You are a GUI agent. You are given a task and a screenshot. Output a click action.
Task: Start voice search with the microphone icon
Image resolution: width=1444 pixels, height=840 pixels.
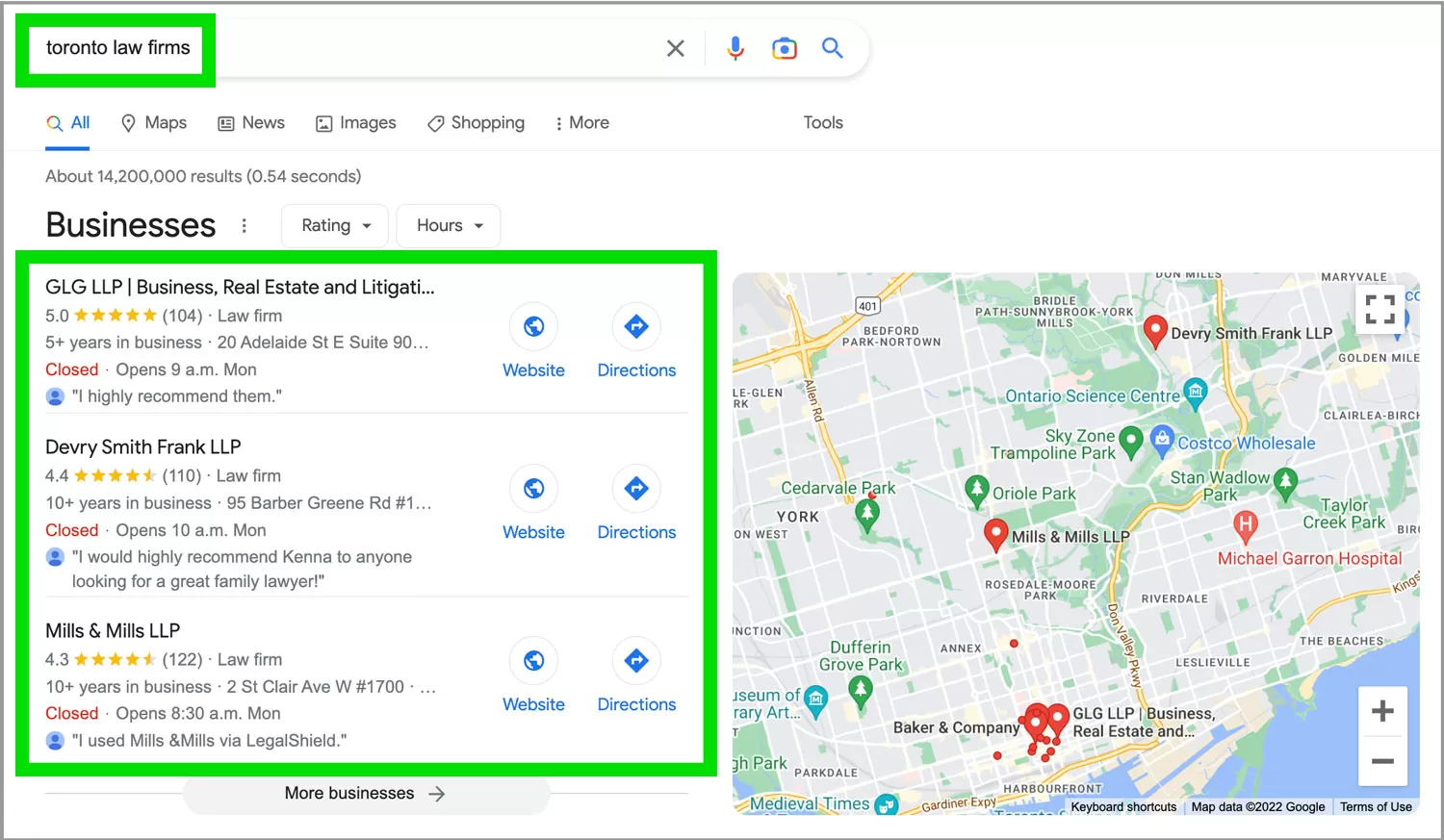[735, 48]
